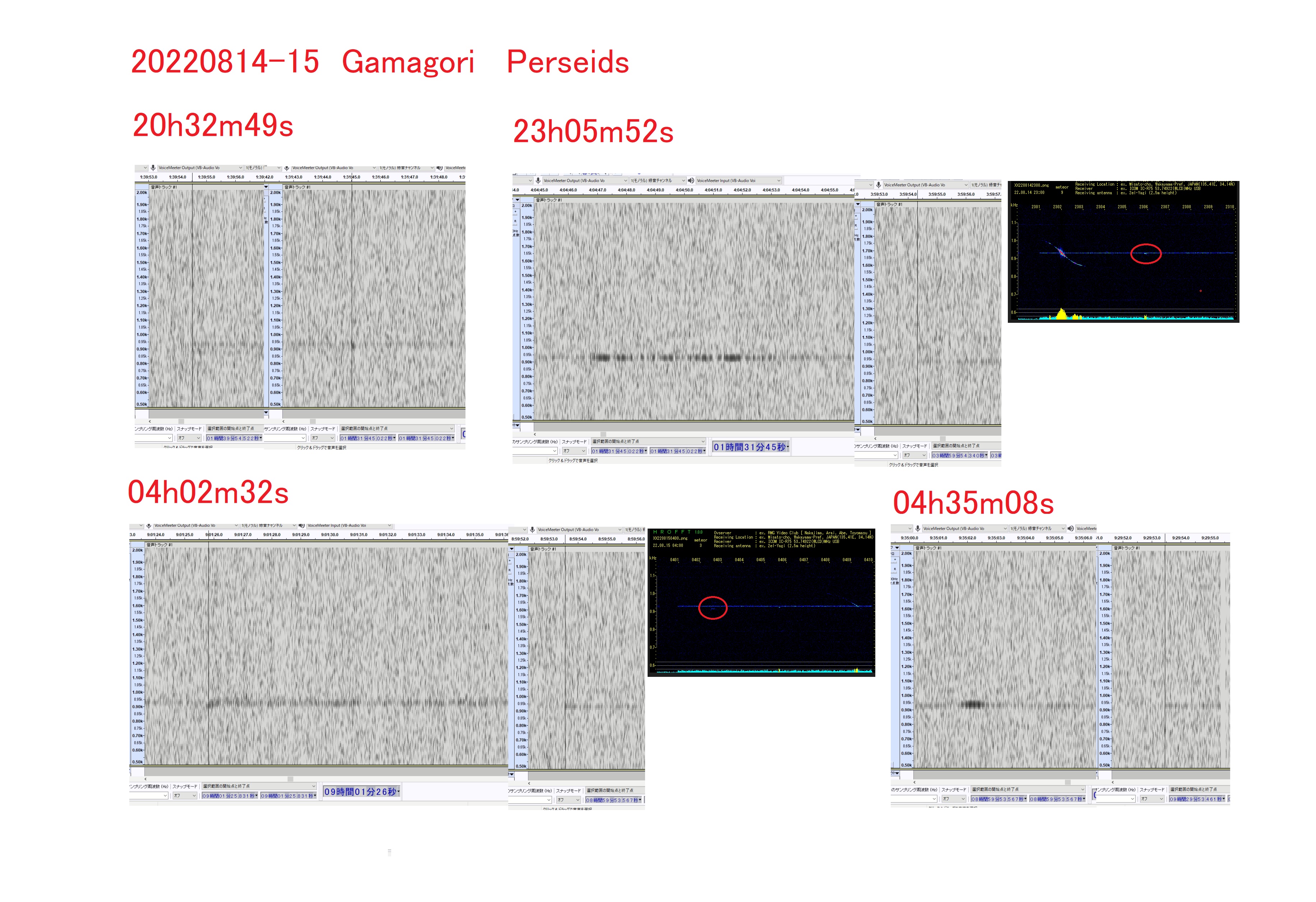Click the speaker playback icon in the 23h05m52s panel
This screenshot has width=1316, height=902.
(x=690, y=181)
